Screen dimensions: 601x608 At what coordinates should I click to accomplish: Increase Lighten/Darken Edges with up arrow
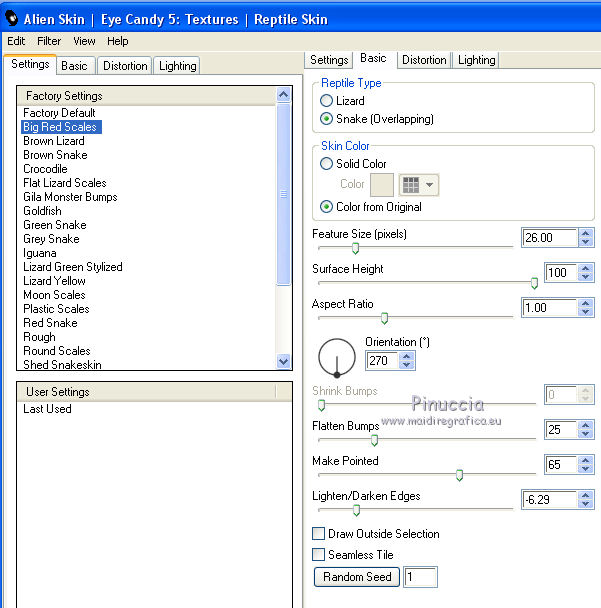(586, 495)
